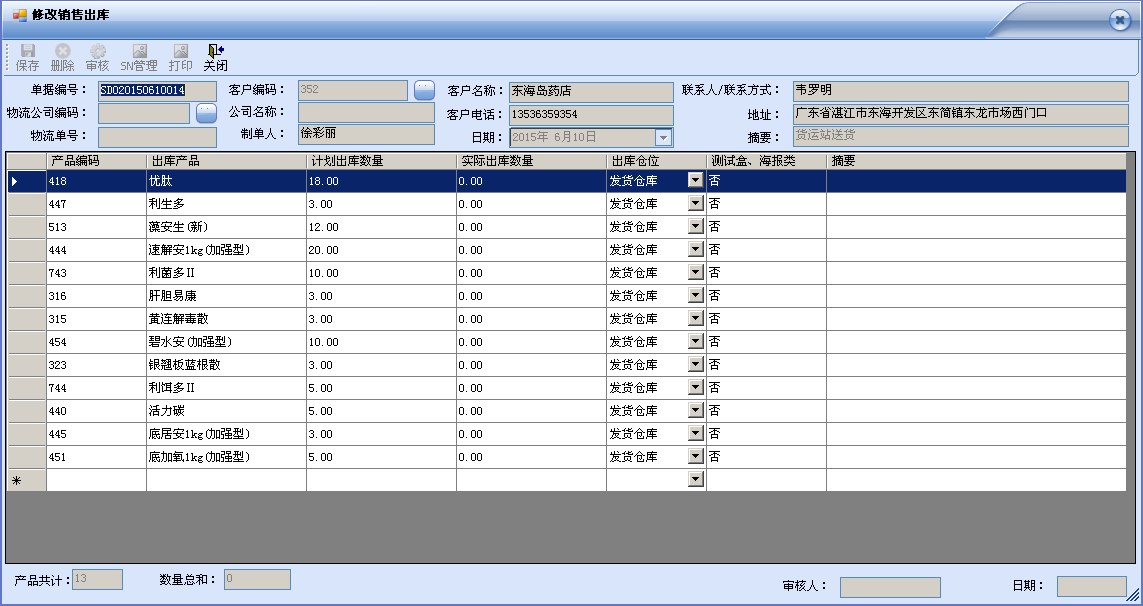Click the 计划出库数量 column header

tap(380, 160)
